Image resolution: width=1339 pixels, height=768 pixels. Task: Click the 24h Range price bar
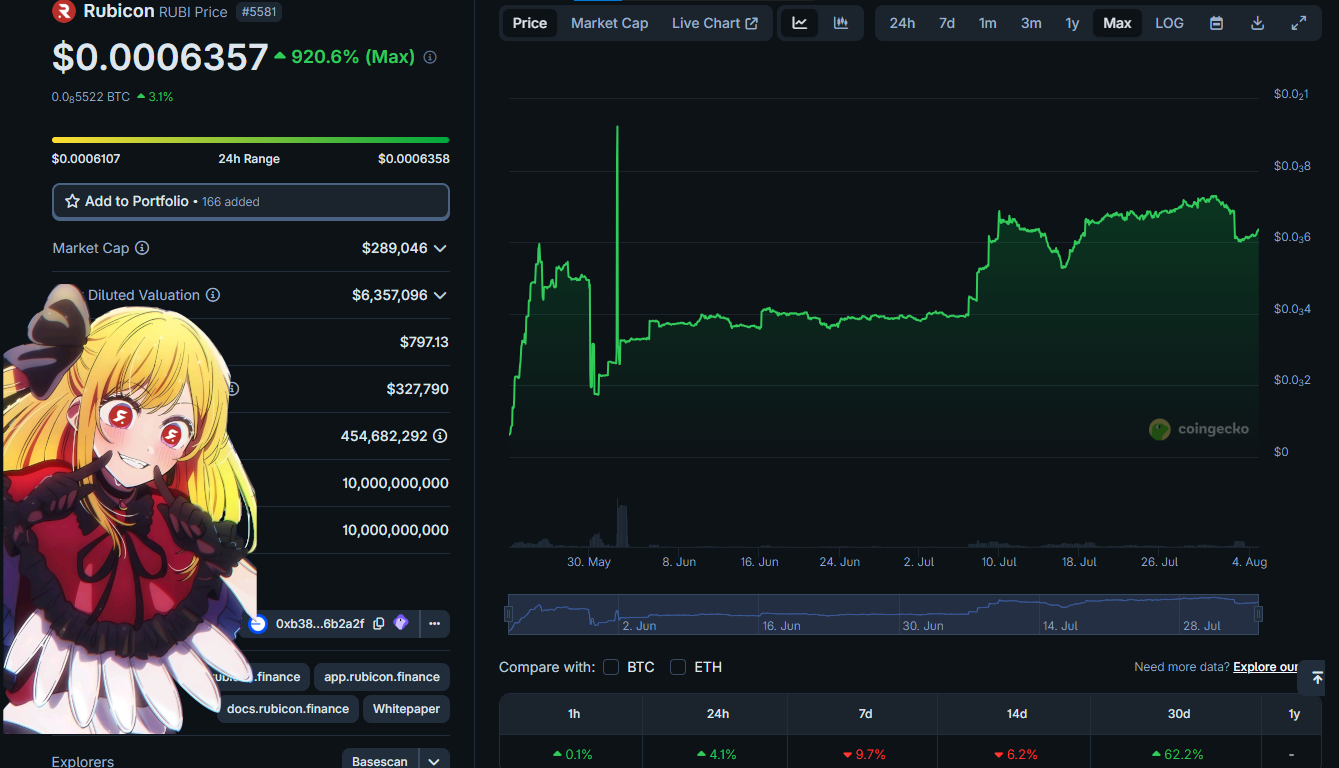pos(251,140)
